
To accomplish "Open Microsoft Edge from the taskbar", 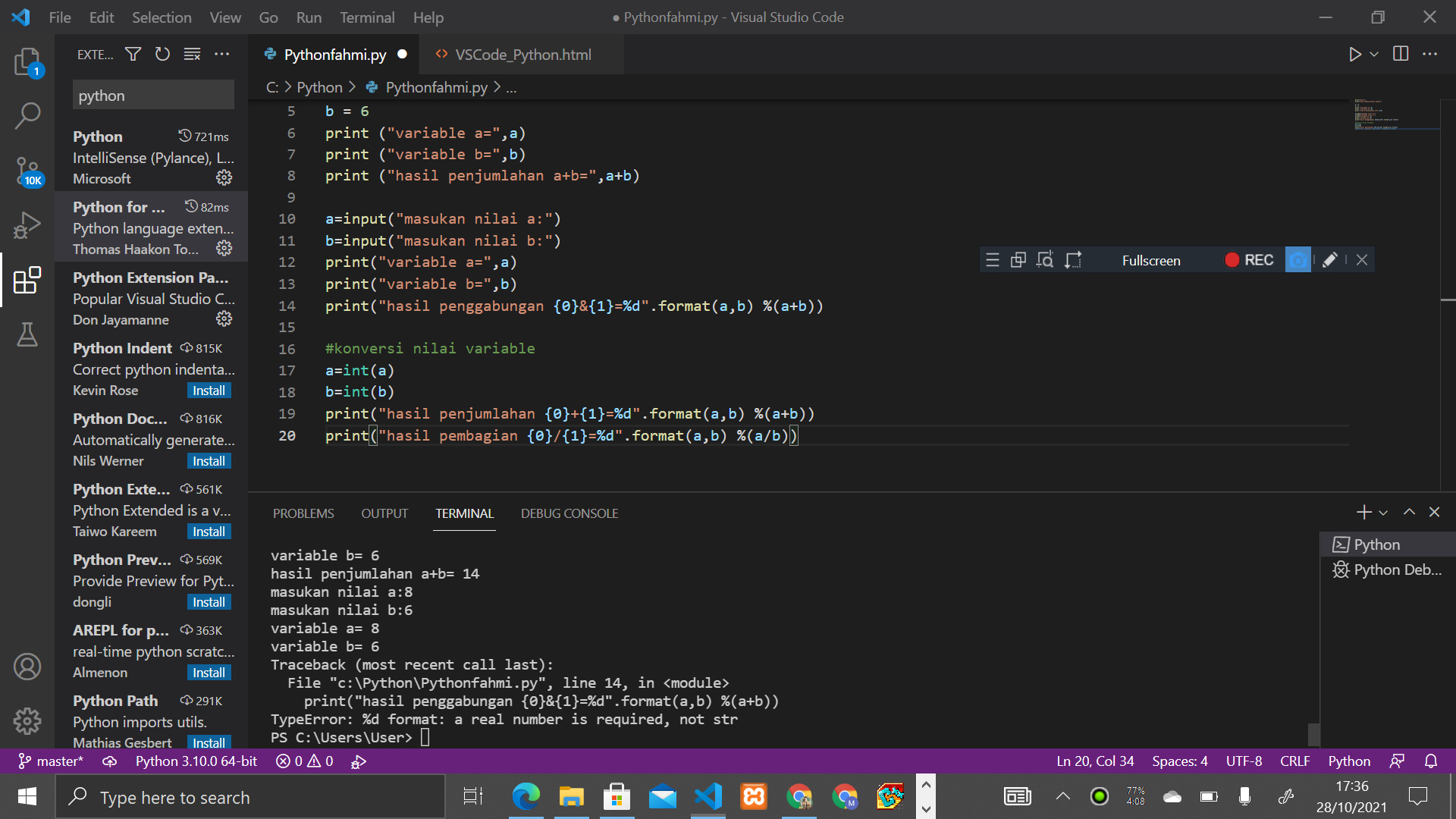I will (x=526, y=796).
